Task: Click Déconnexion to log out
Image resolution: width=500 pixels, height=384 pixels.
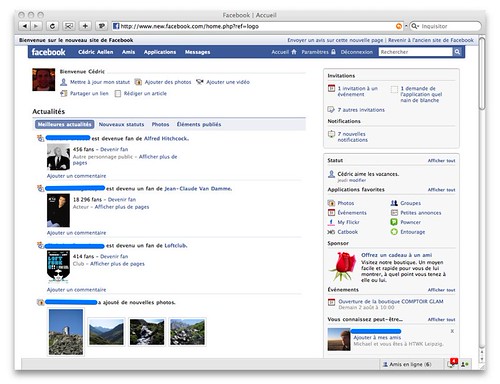Action: 357,52
